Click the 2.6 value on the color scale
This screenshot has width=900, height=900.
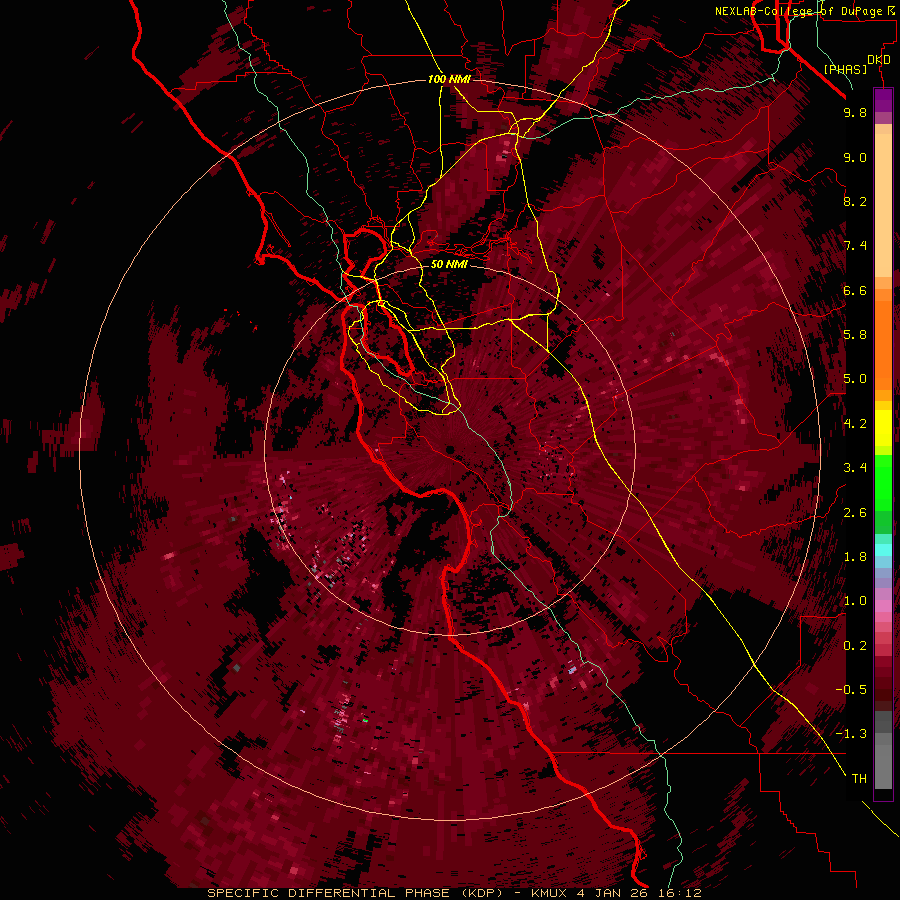click(855, 513)
